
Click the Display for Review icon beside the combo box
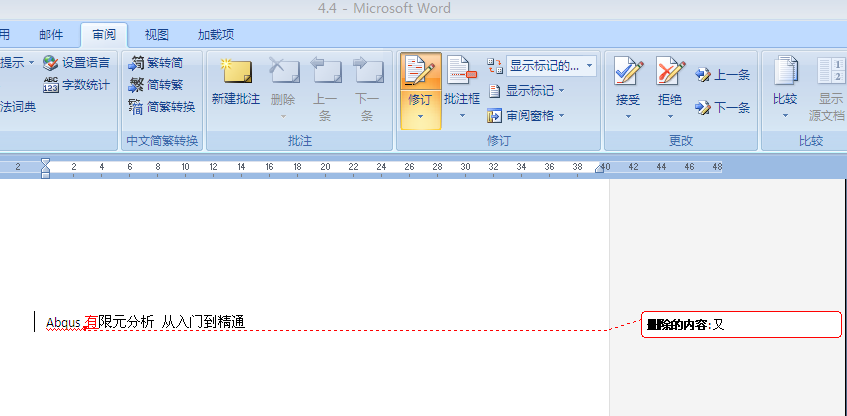tap(494, 66)
